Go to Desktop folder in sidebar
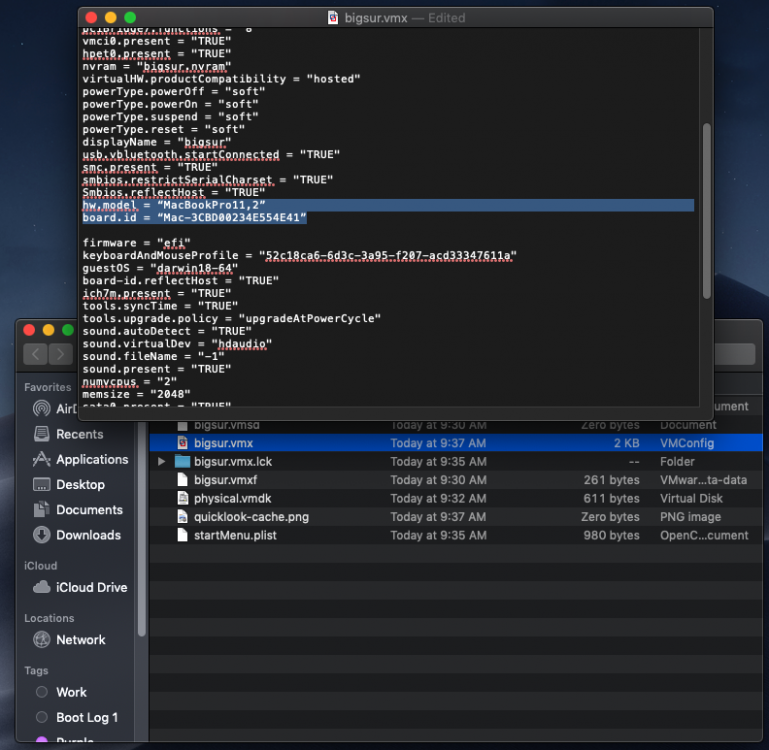The width and height of the screenshot is (769, 750). [69, 484]
